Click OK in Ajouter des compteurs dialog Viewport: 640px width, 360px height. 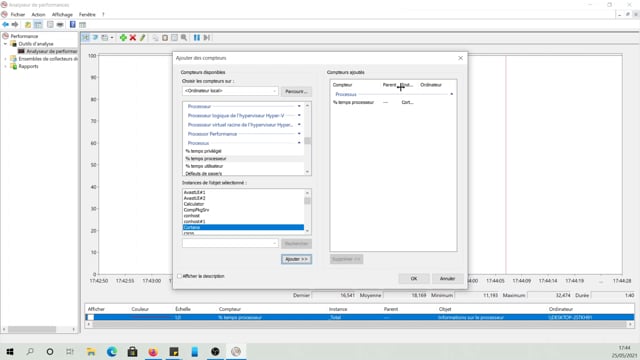414,278
